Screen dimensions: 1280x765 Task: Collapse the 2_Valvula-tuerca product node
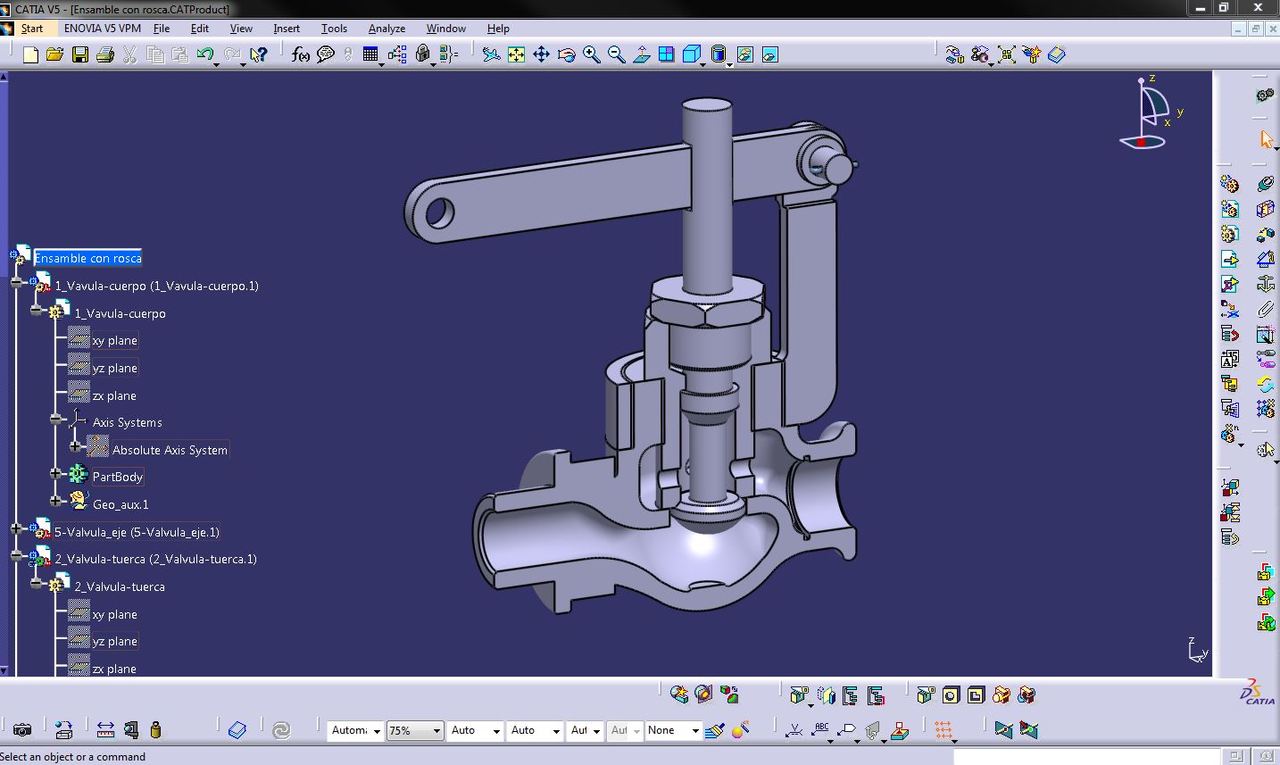coord(17,558)
